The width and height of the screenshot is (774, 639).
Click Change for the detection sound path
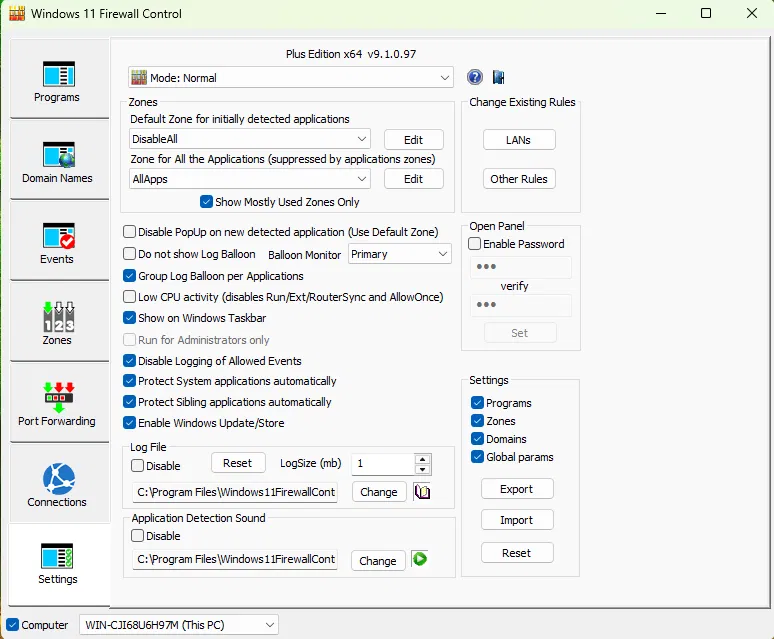click(378, 561)
